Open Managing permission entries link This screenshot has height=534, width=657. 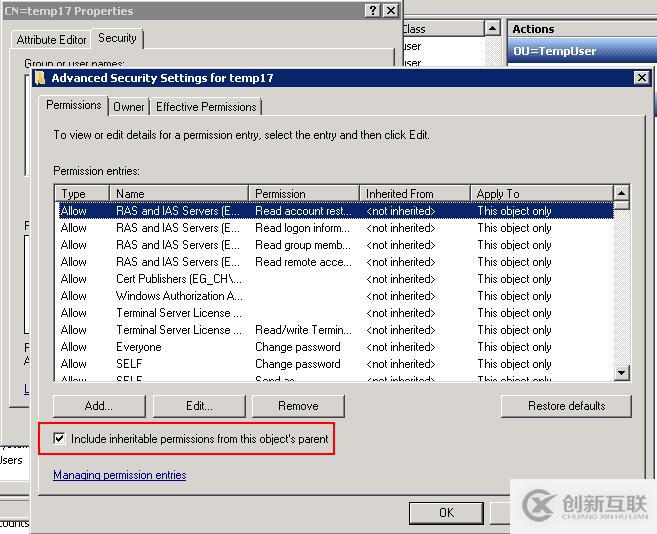119,475
